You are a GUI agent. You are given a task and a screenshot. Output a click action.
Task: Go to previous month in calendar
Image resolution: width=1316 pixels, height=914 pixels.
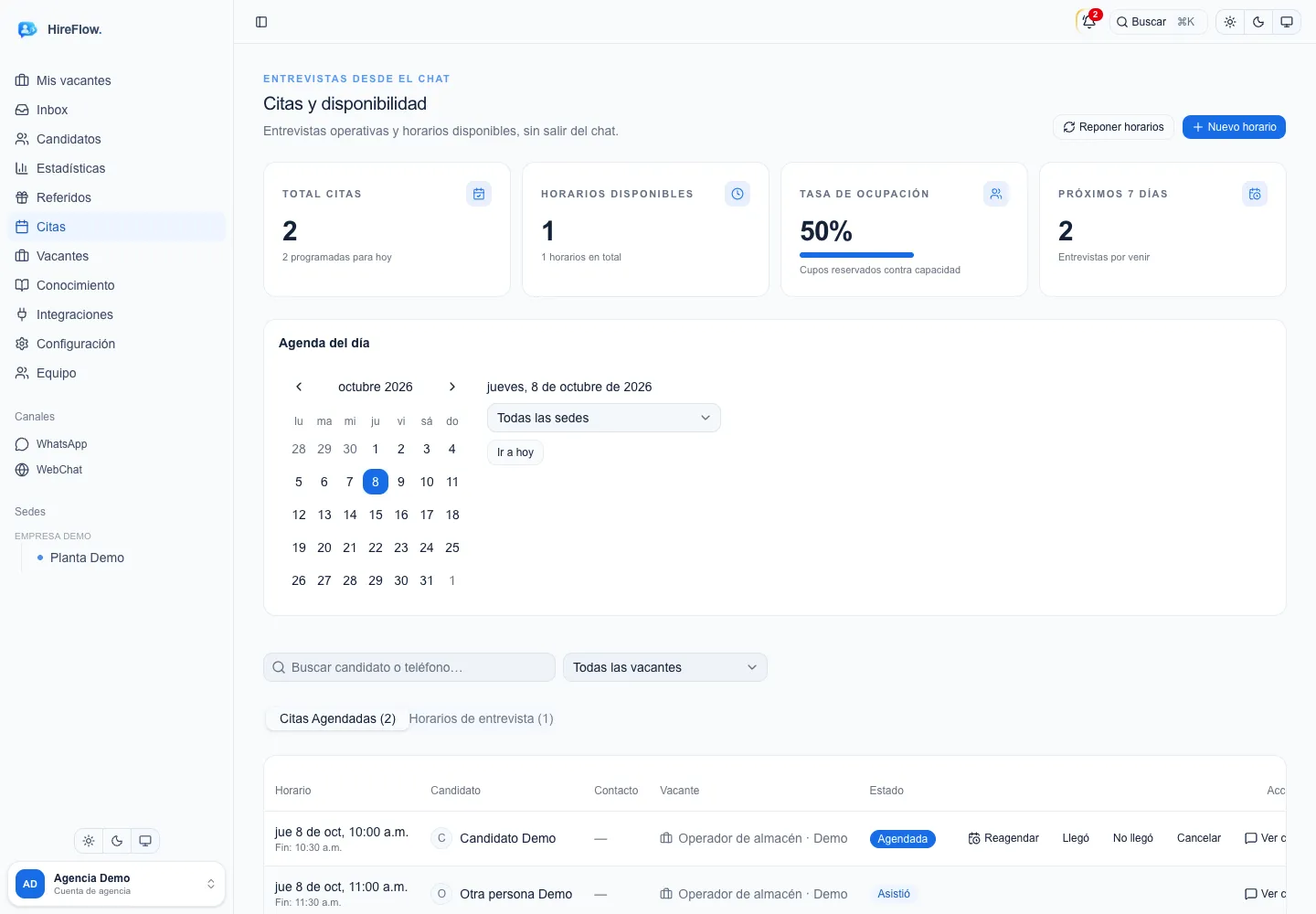click(x=299, y=387)
